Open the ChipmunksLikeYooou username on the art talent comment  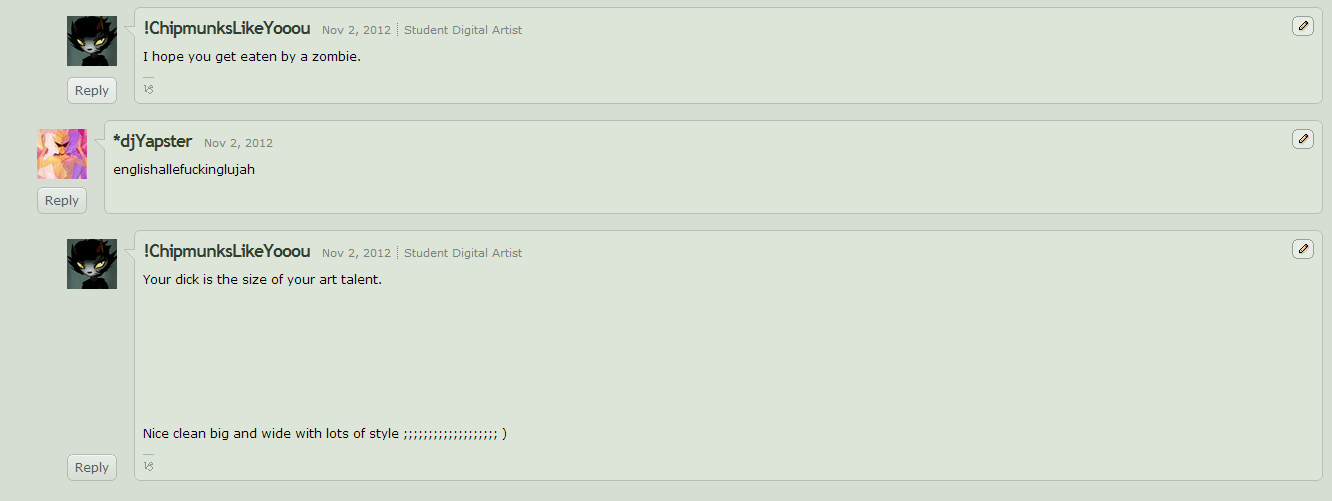point(227,251)
